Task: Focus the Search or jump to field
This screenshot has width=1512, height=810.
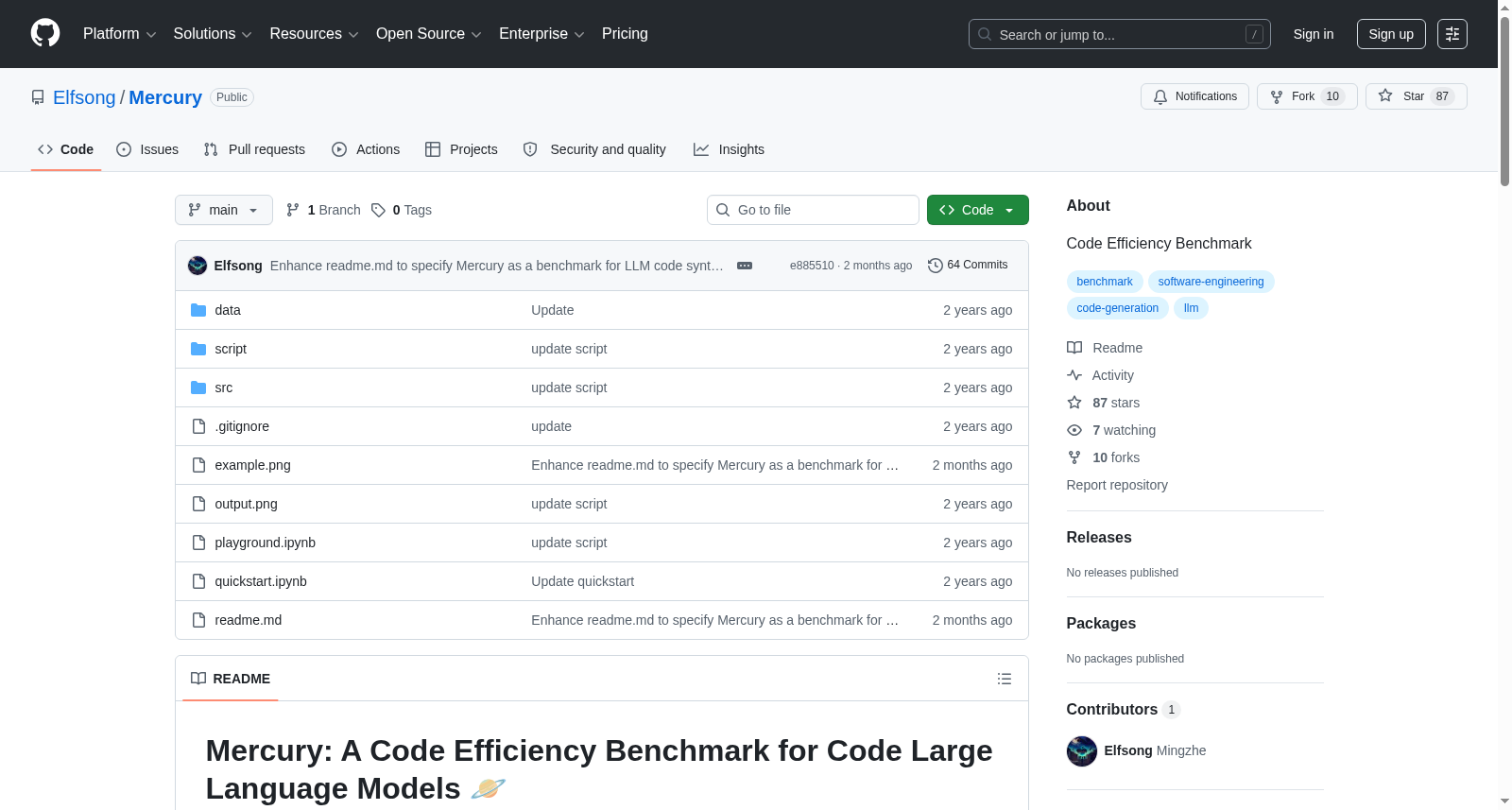Action: click(1120, 34)
